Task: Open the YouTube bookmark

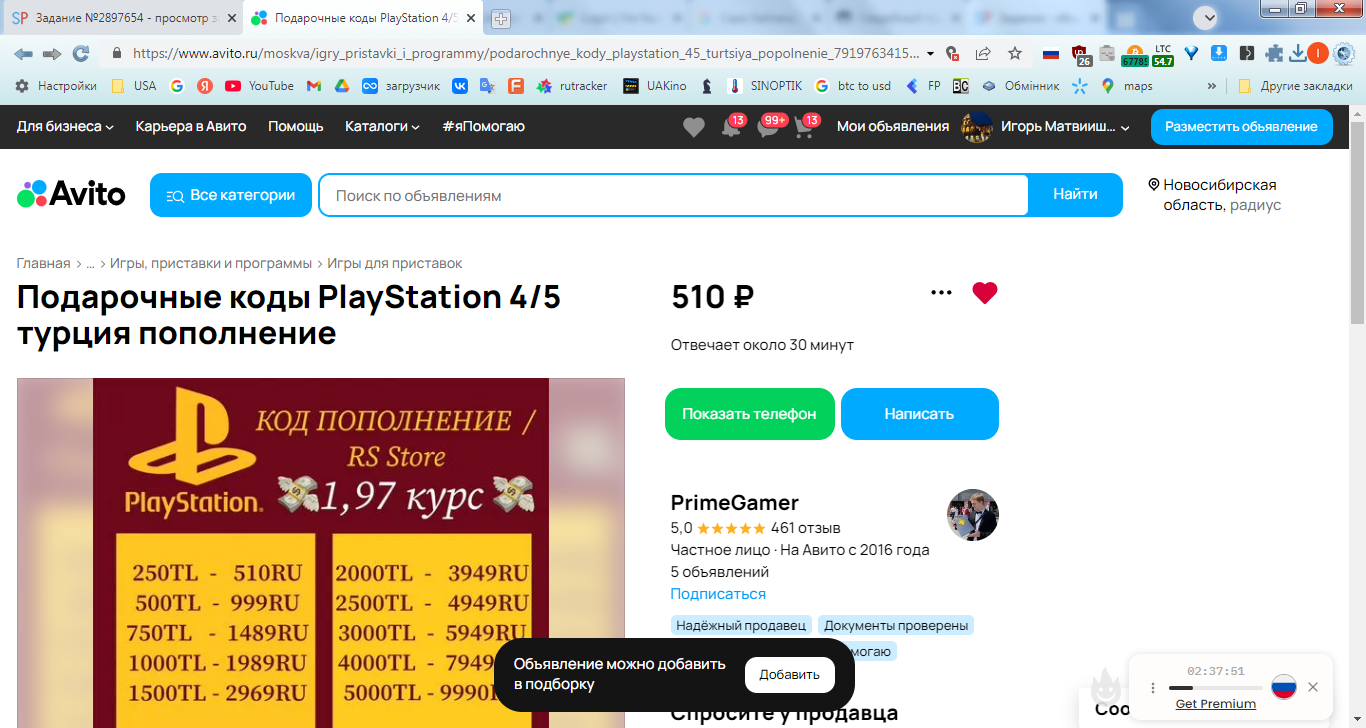Action: pos(259,86)
